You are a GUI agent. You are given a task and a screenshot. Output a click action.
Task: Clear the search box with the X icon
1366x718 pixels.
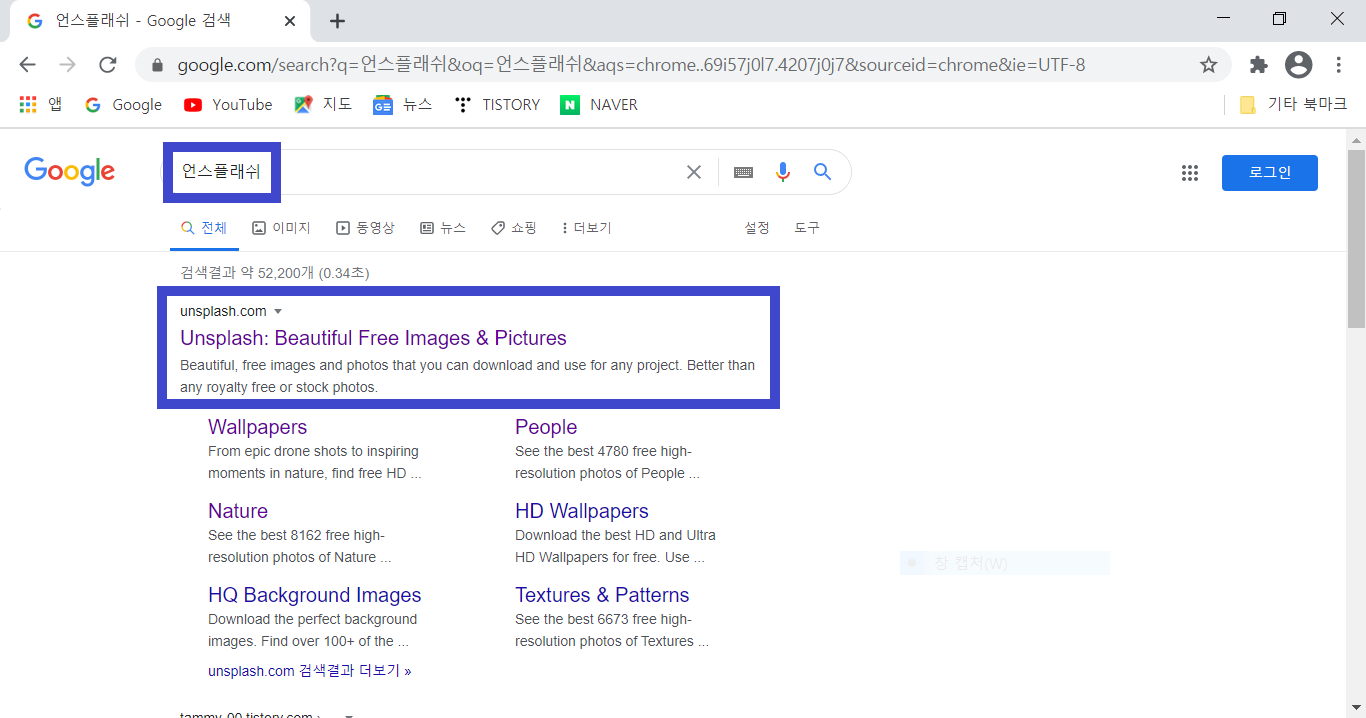point(694,172)
